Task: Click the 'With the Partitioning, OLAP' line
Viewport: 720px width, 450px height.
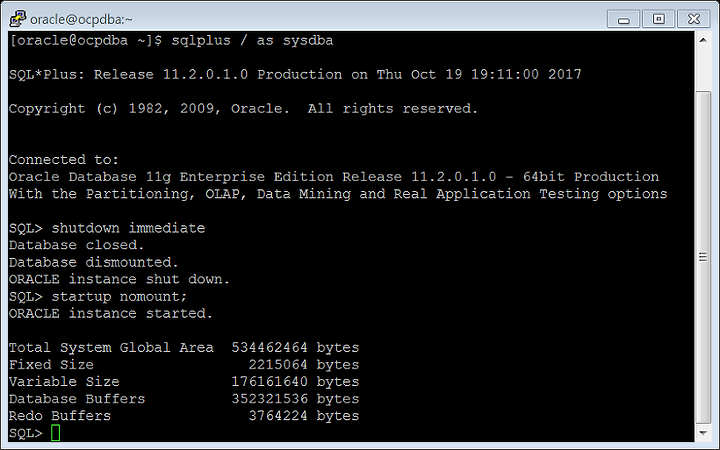Action: (x=338, y=194)
